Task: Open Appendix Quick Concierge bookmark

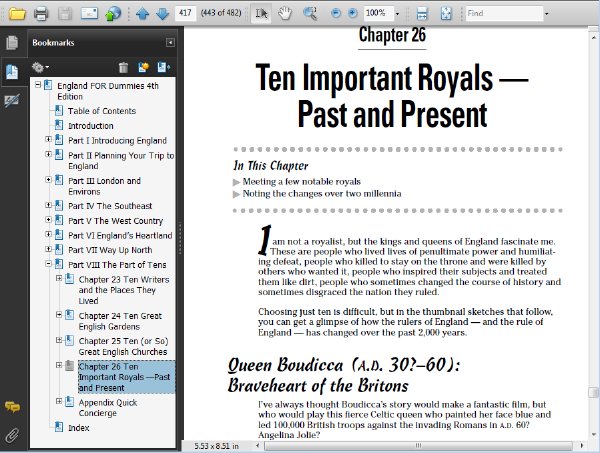Action: coord(108,408)
